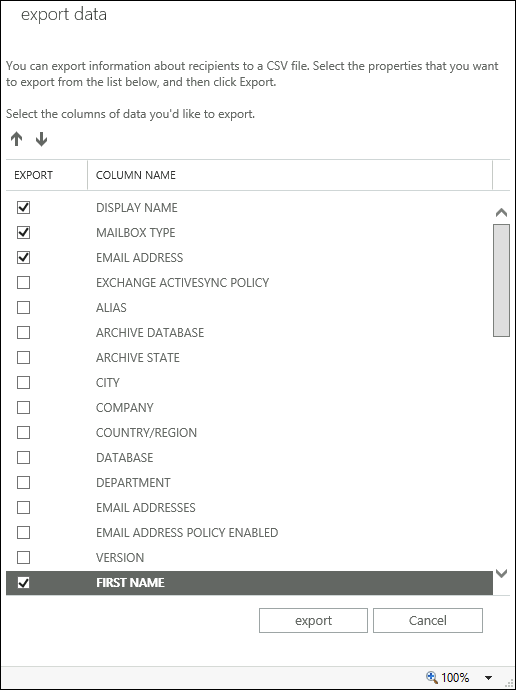Check the CITY column checkbox
Viewport: 516px width, 690px height.
23,382
